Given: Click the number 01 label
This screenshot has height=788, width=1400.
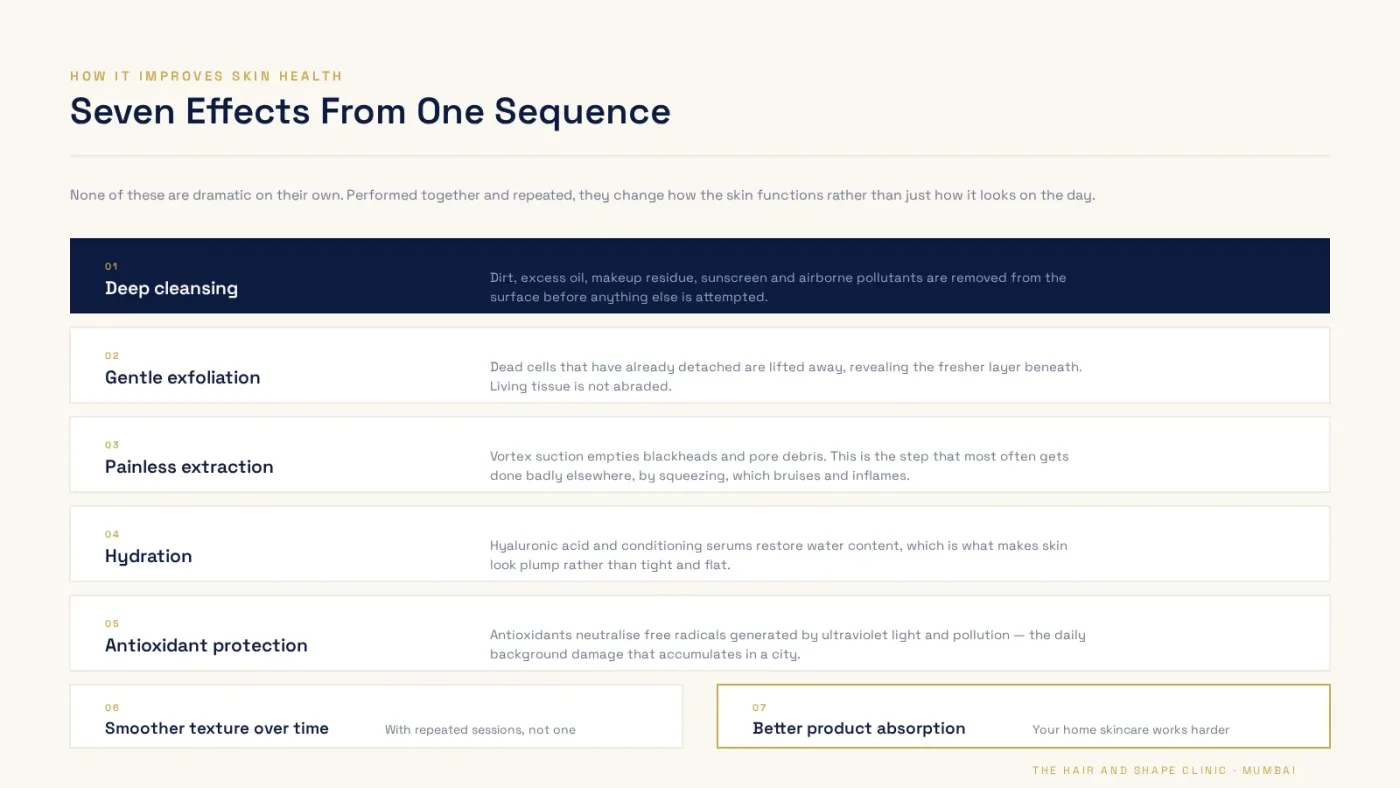Looking at the screenshot, I should point(111,266).
